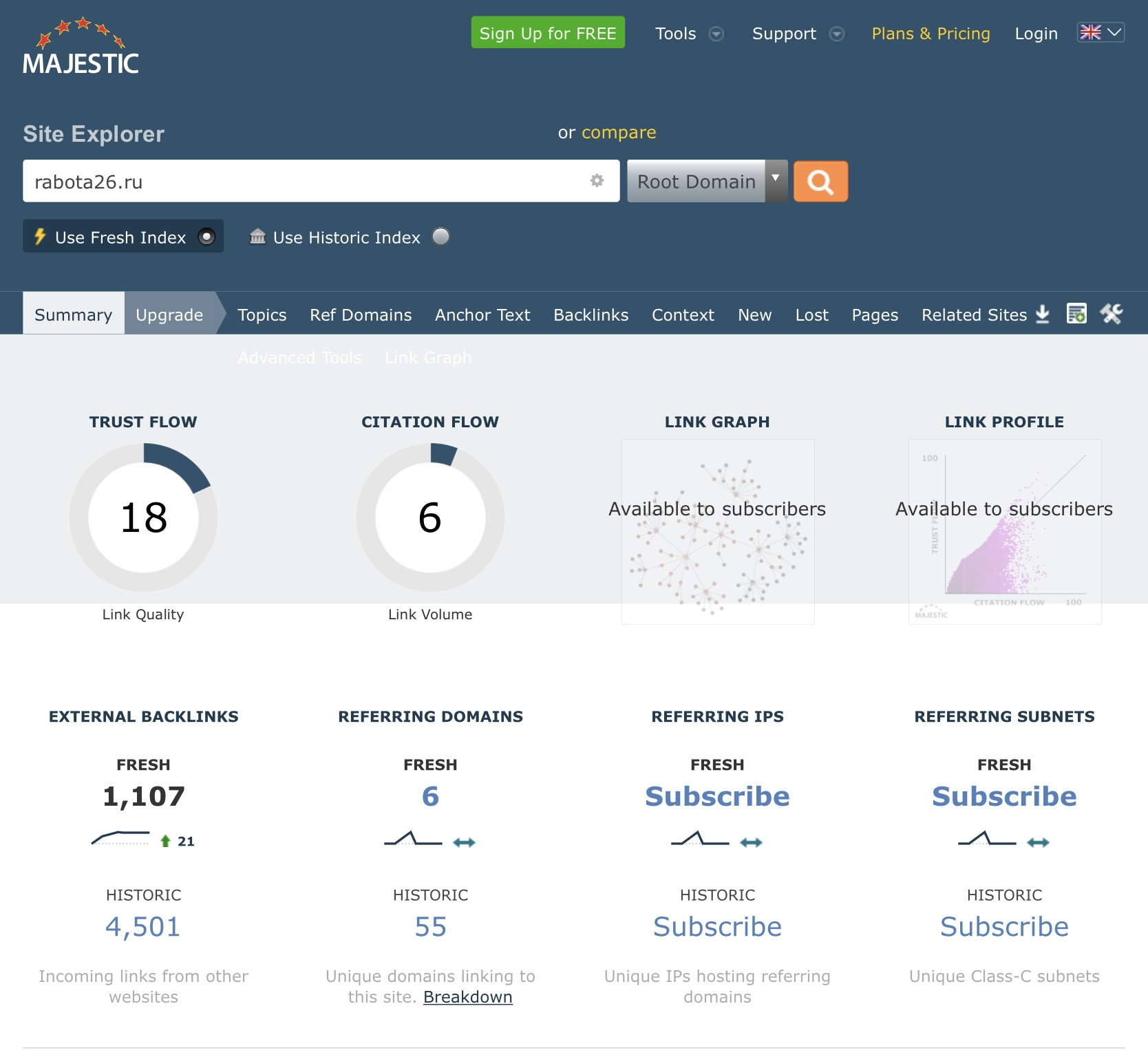Click the Link Graph preview thumbnail
This screenshot has height=1059, width=1148.
pyautogui.click(x=718, y=532)
